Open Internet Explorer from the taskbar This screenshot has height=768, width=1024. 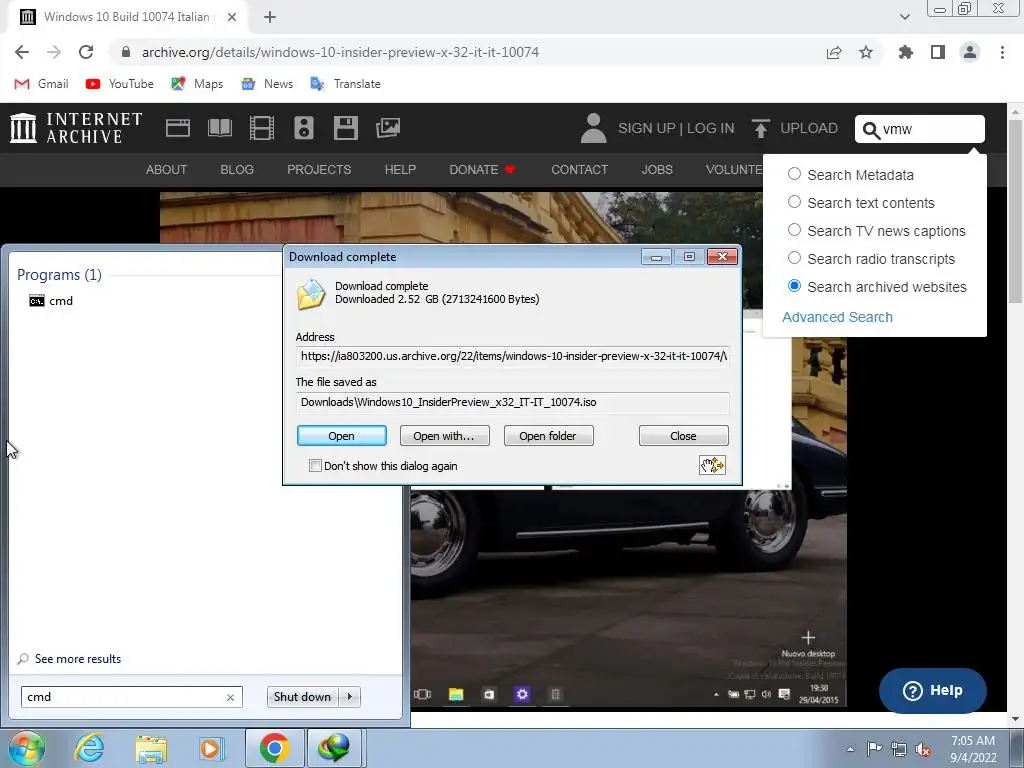pyautogui.click(x=89, y=748)
